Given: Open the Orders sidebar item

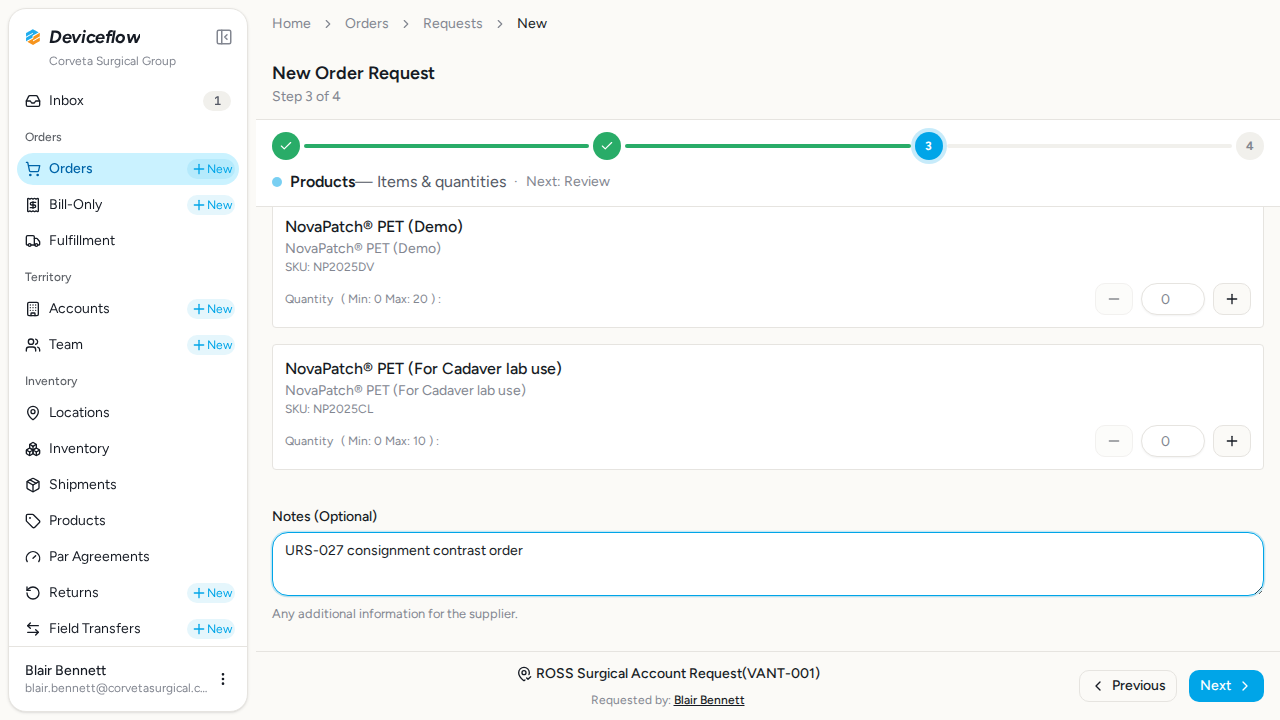Looking at the screenshot, I should click(x=128, y=169).
